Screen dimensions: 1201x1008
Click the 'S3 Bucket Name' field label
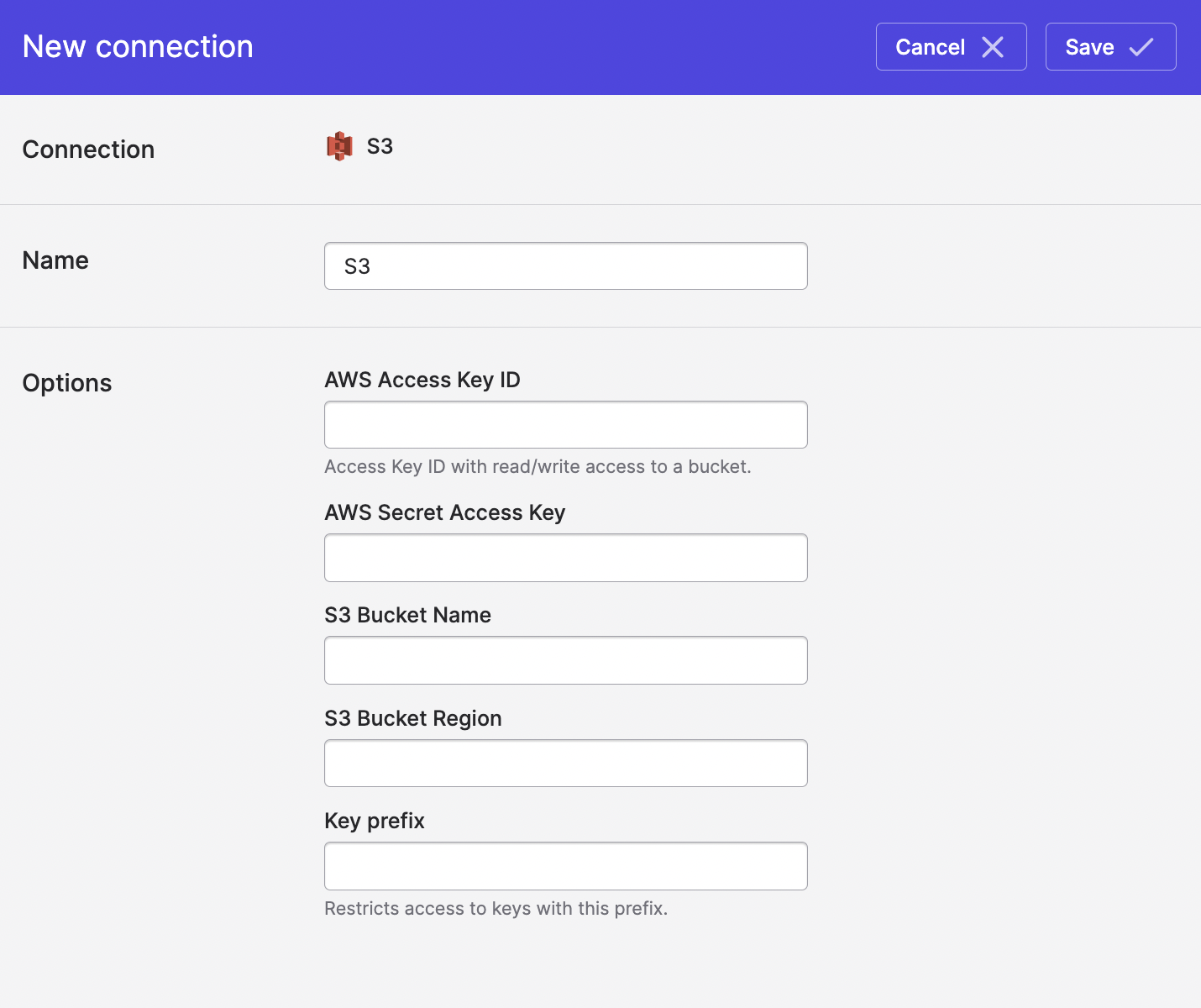pos(408,615)
